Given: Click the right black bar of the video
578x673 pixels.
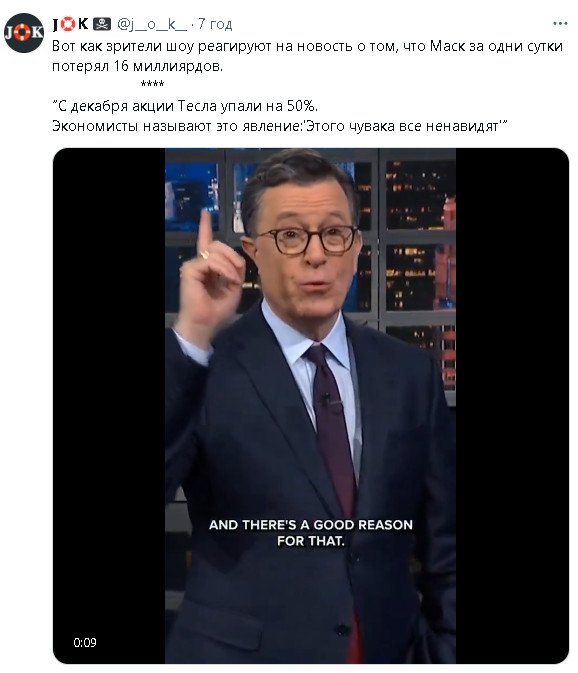Looking at the screenshot, I should [512, 406].
